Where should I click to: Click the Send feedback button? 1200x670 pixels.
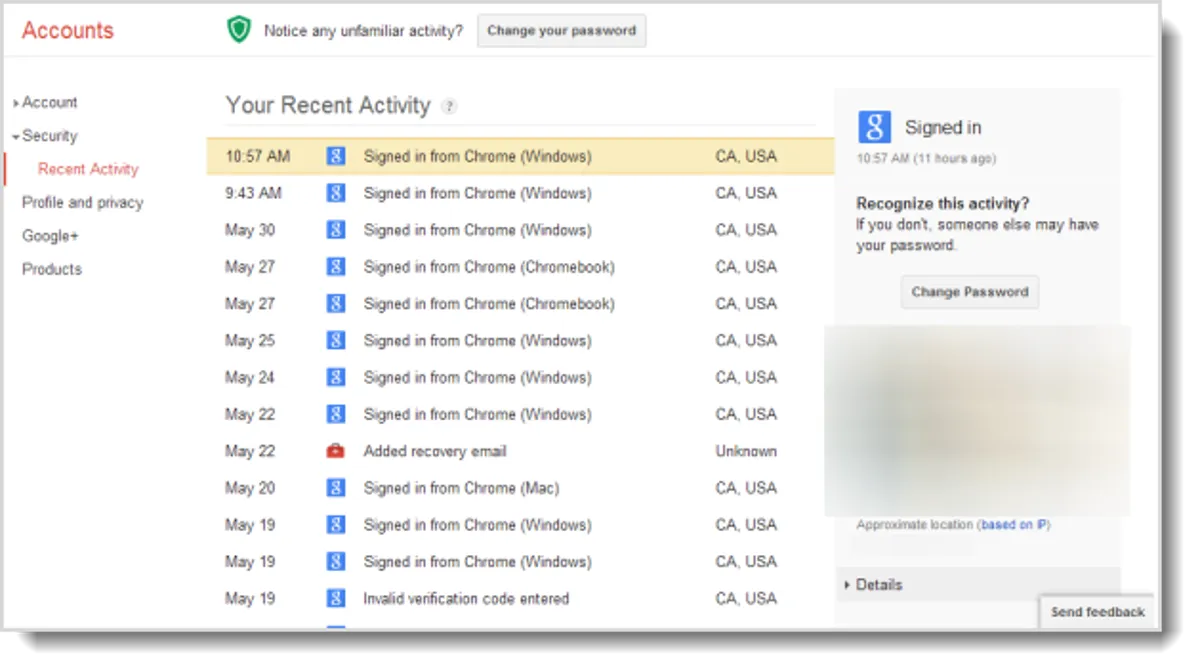[x=1097, y=612]
